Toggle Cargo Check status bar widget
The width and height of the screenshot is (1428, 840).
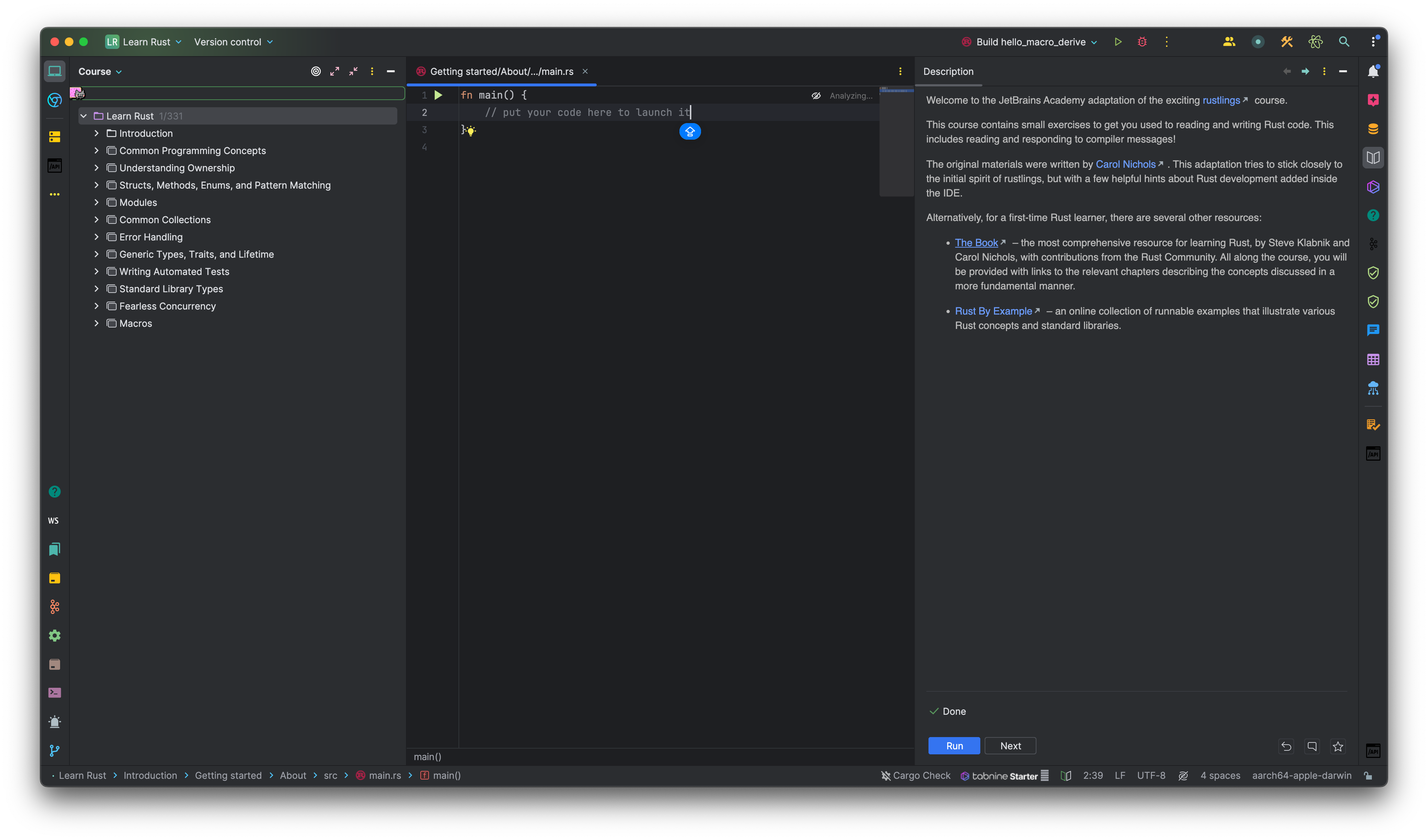pos(915,775)
